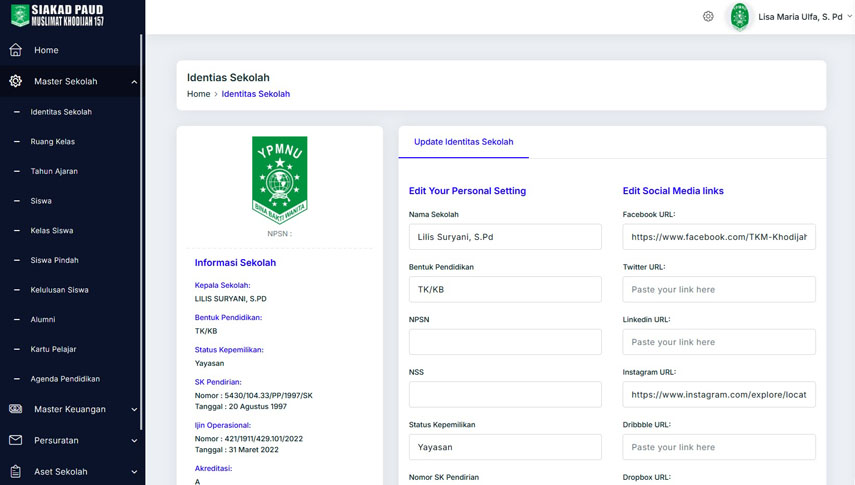Collapse the Master Sekolah menu chevron
The height and width of the screenshot is (485, 855).
pos(134,82)
